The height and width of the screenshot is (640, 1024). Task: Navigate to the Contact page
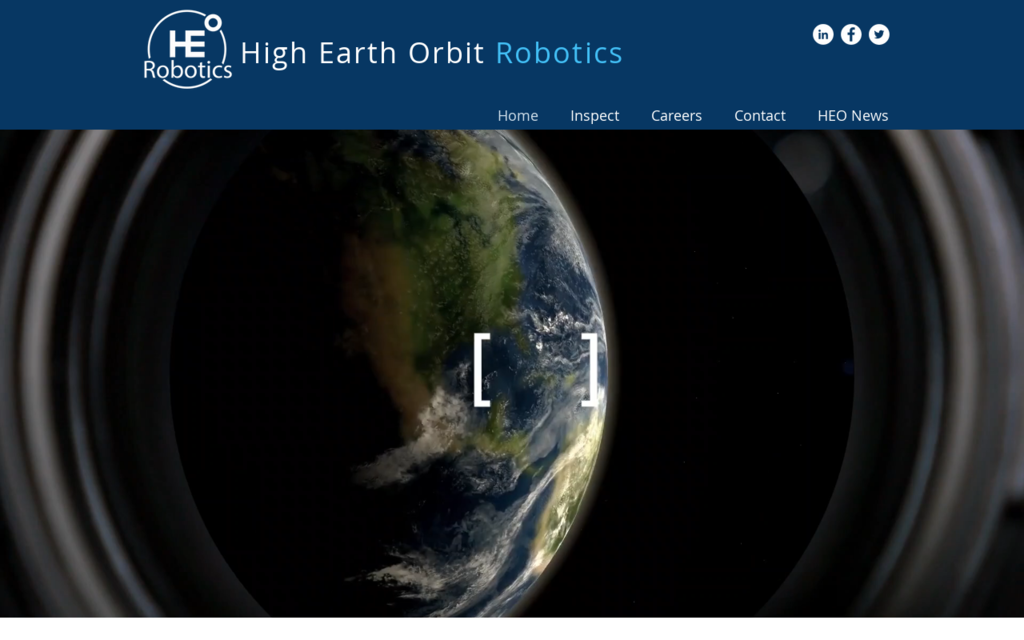coord(760,116)
